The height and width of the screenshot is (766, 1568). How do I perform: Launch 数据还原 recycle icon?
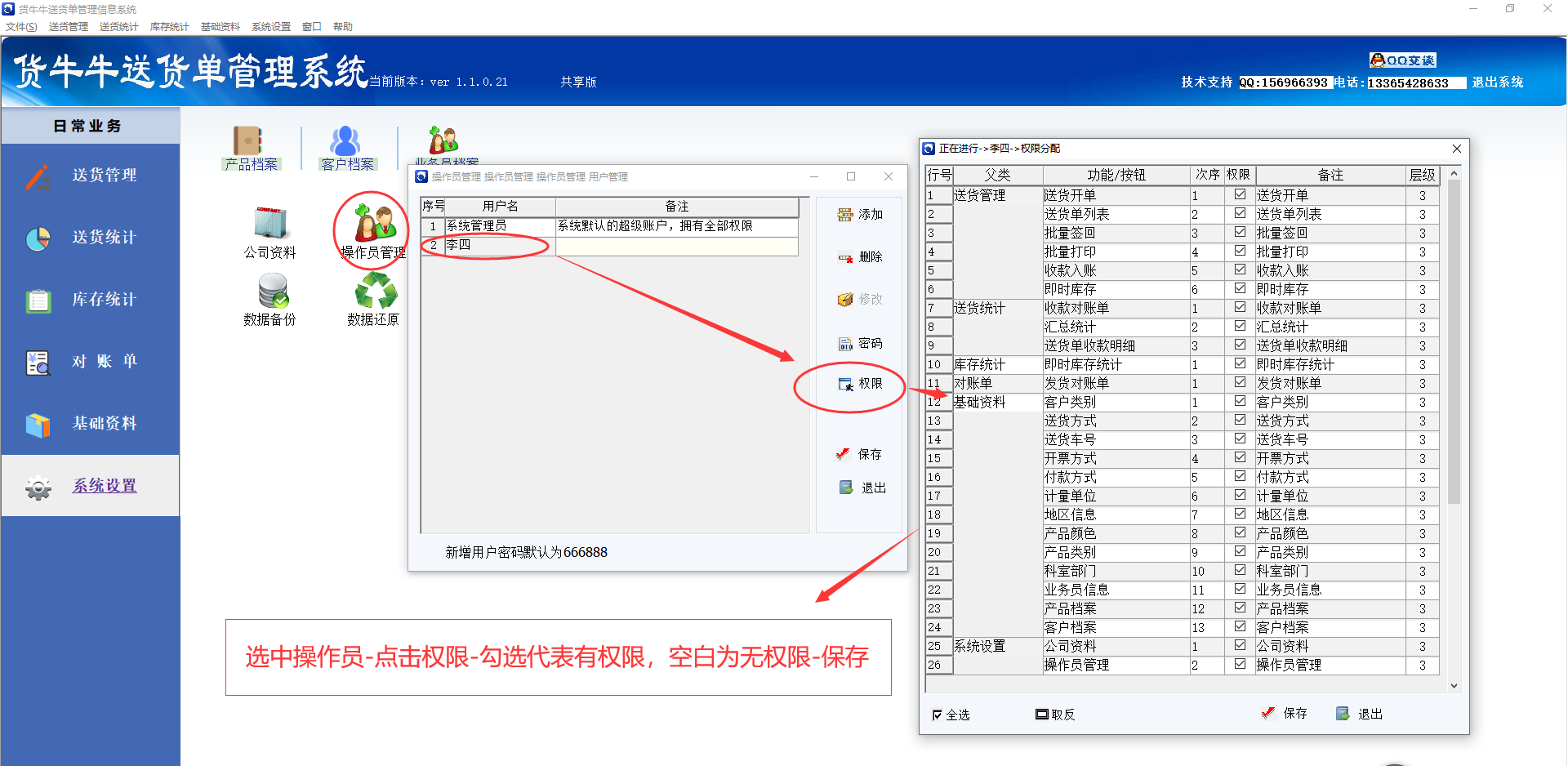(373, 300)
